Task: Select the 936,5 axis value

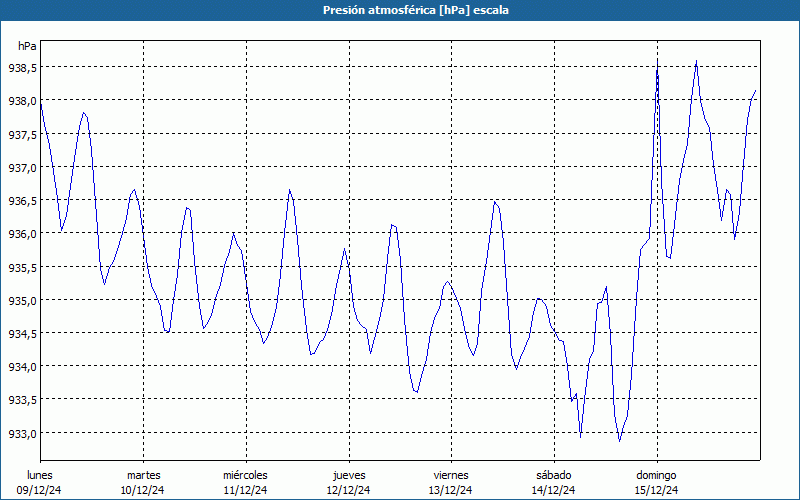Action: 22,201
